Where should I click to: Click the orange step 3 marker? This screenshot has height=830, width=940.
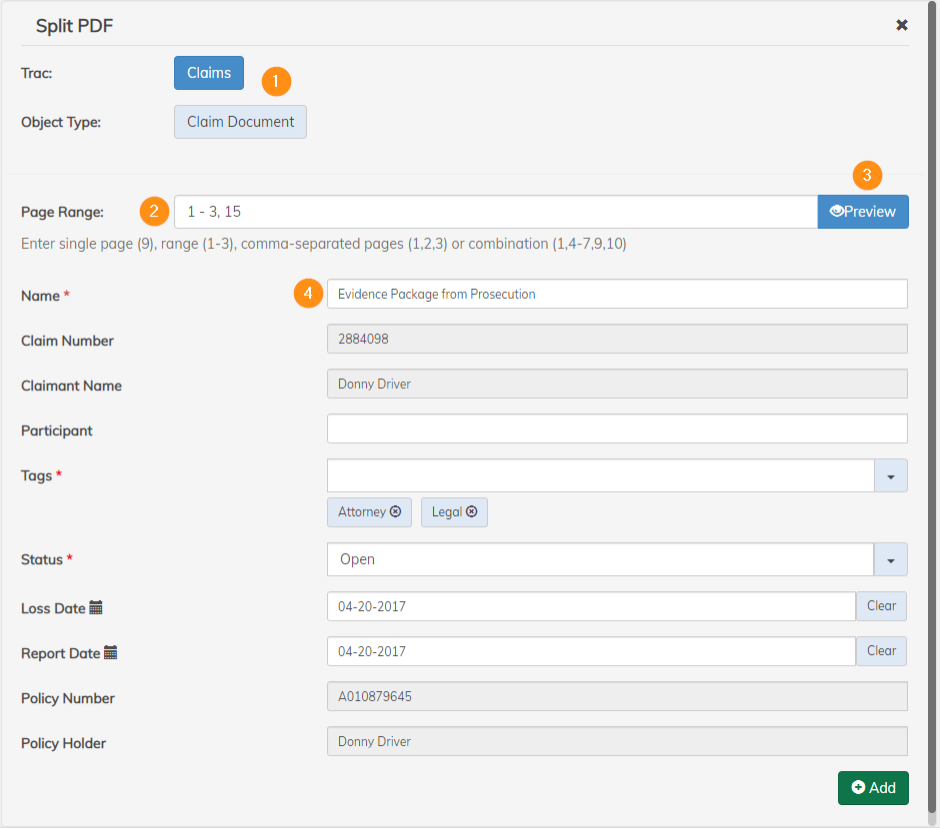click(x=867, y=175)
